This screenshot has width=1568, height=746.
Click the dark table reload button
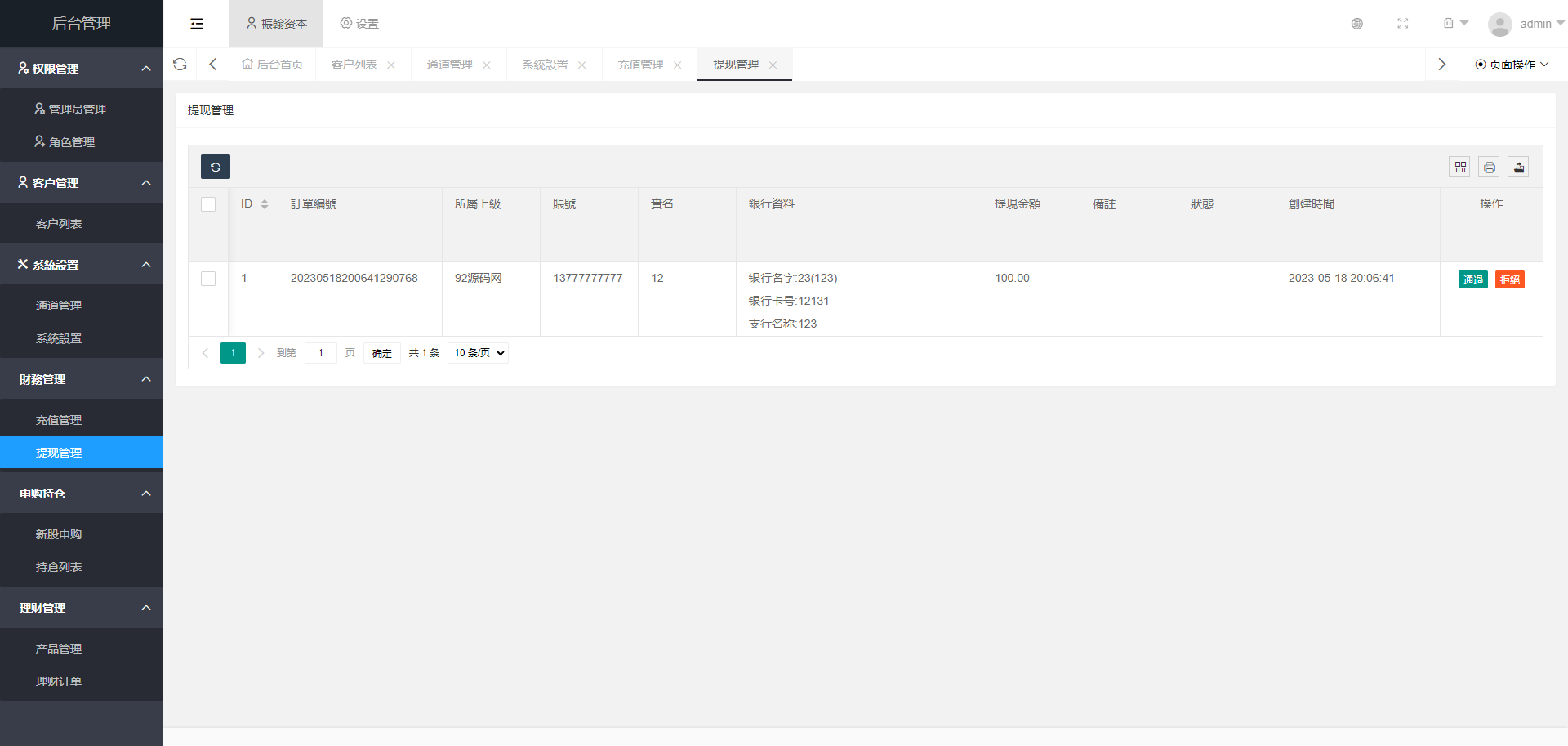[216, 167]
